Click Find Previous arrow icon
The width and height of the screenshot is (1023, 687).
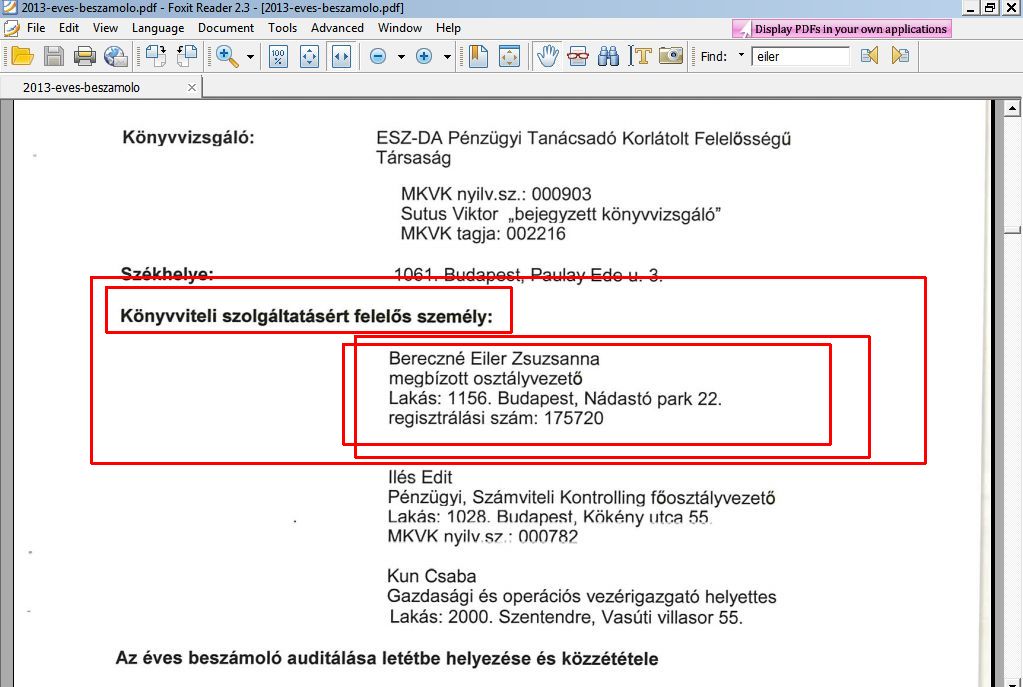(869, 55)
